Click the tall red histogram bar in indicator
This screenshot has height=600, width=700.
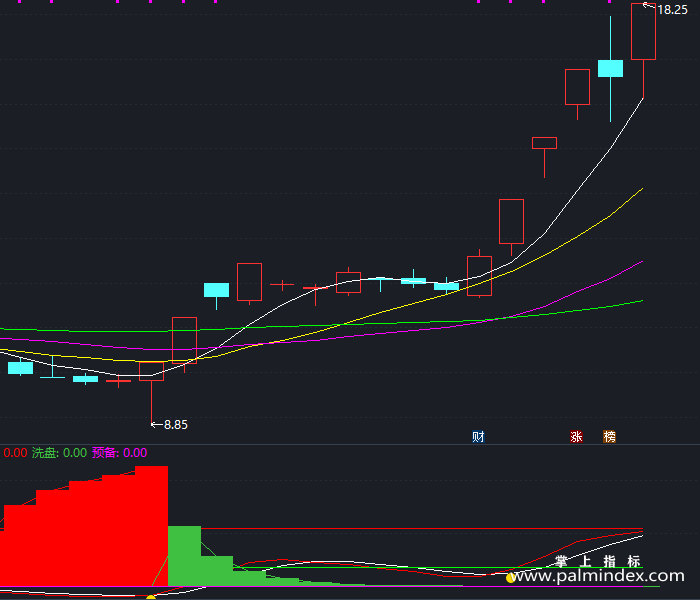pos(151,526)
